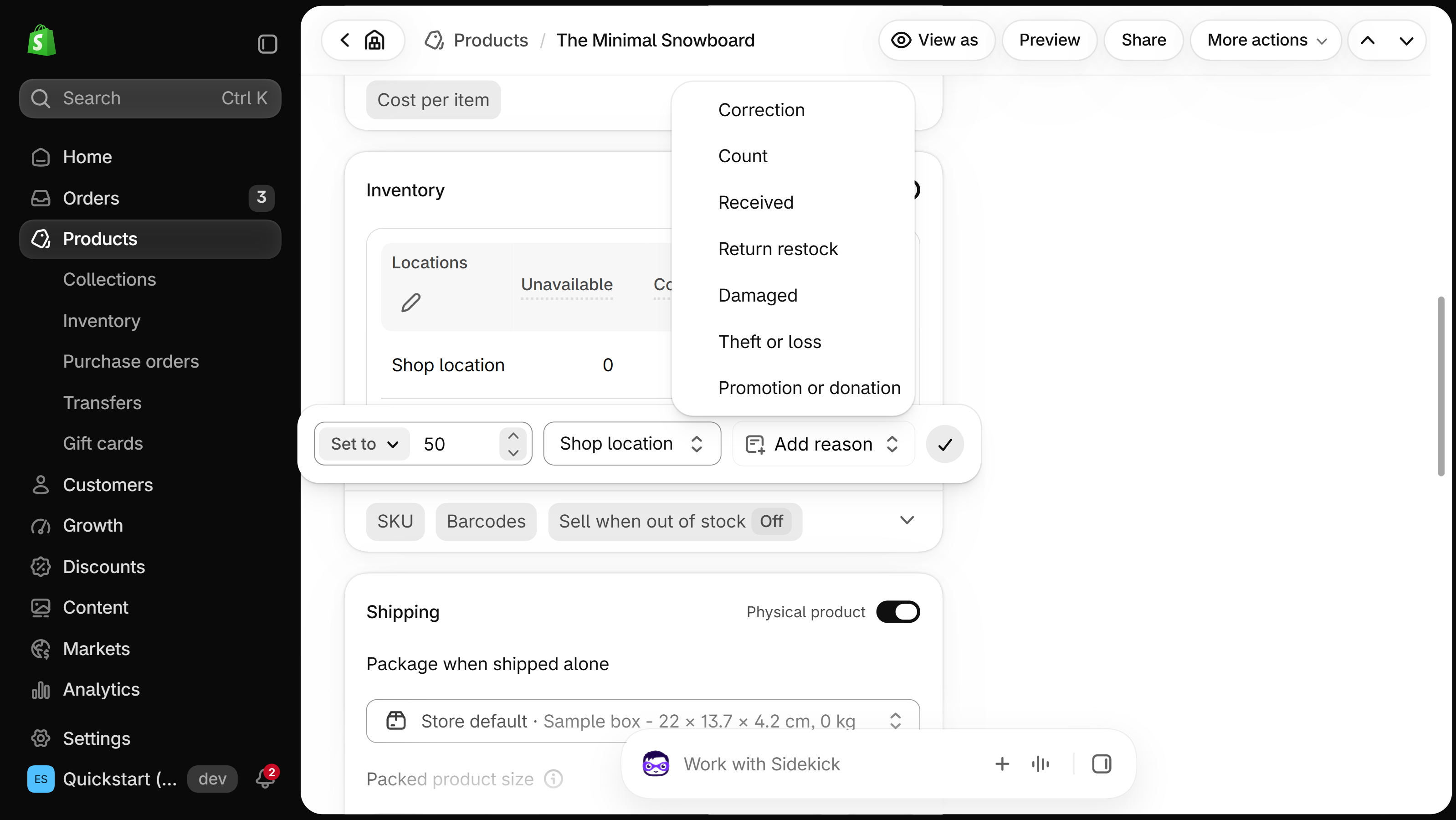Viewport: 1456px width, 820px height.
Task: Click the back arrow in breadcrumb
Action: (x=345, y=40)
